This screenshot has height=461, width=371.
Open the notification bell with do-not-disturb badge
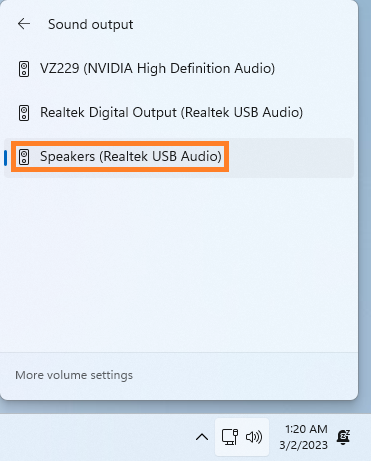click(x=343, y=437)
